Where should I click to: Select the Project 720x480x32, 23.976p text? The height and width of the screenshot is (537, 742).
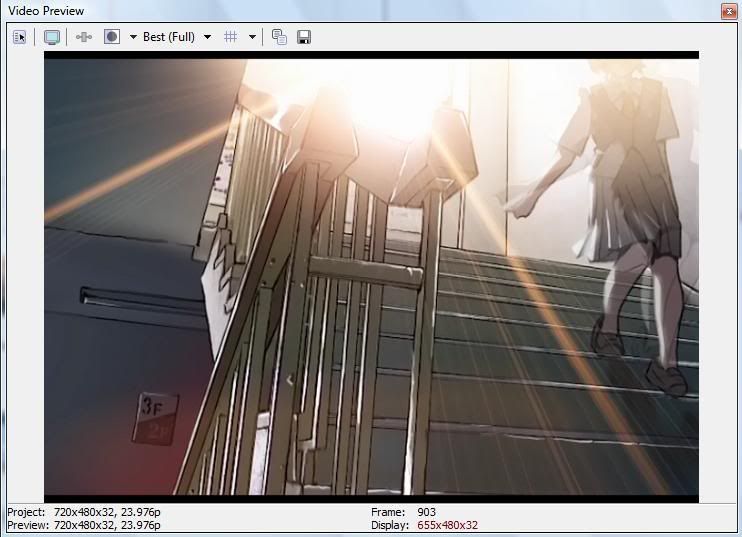[x=84, y=512]
